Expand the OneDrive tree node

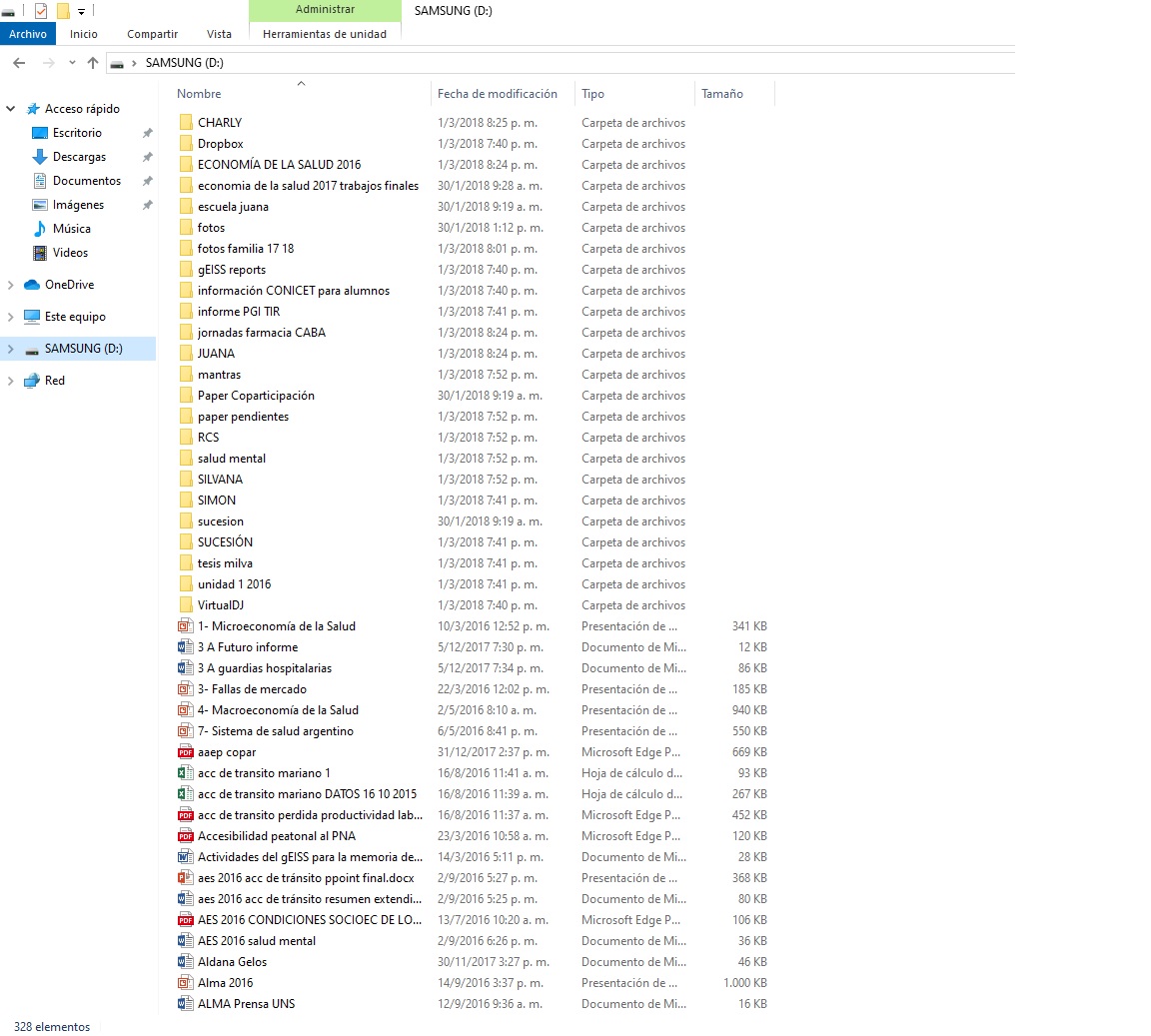11,285
